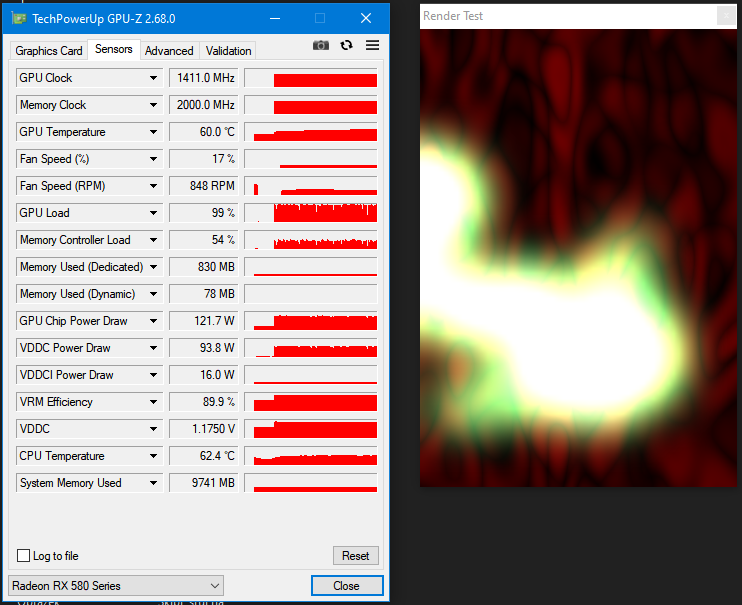
Task: Minimize the GPU-Z window
Action: tap(275, 18)
